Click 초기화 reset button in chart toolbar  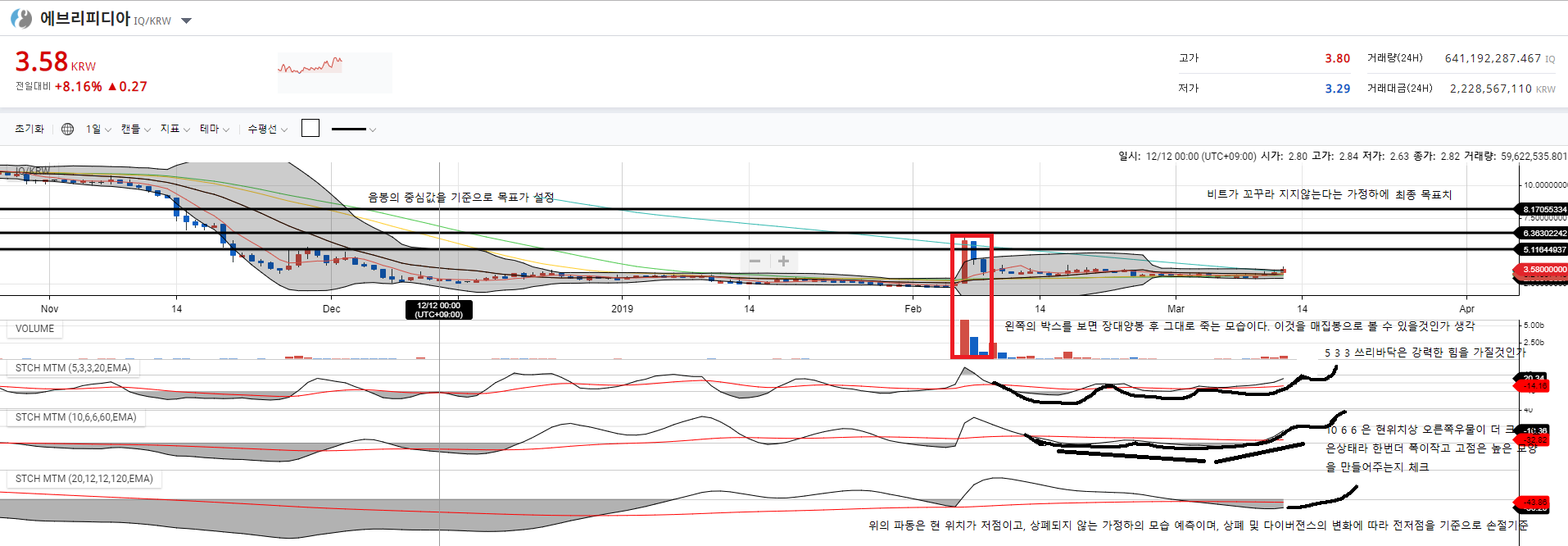[29, 129]
